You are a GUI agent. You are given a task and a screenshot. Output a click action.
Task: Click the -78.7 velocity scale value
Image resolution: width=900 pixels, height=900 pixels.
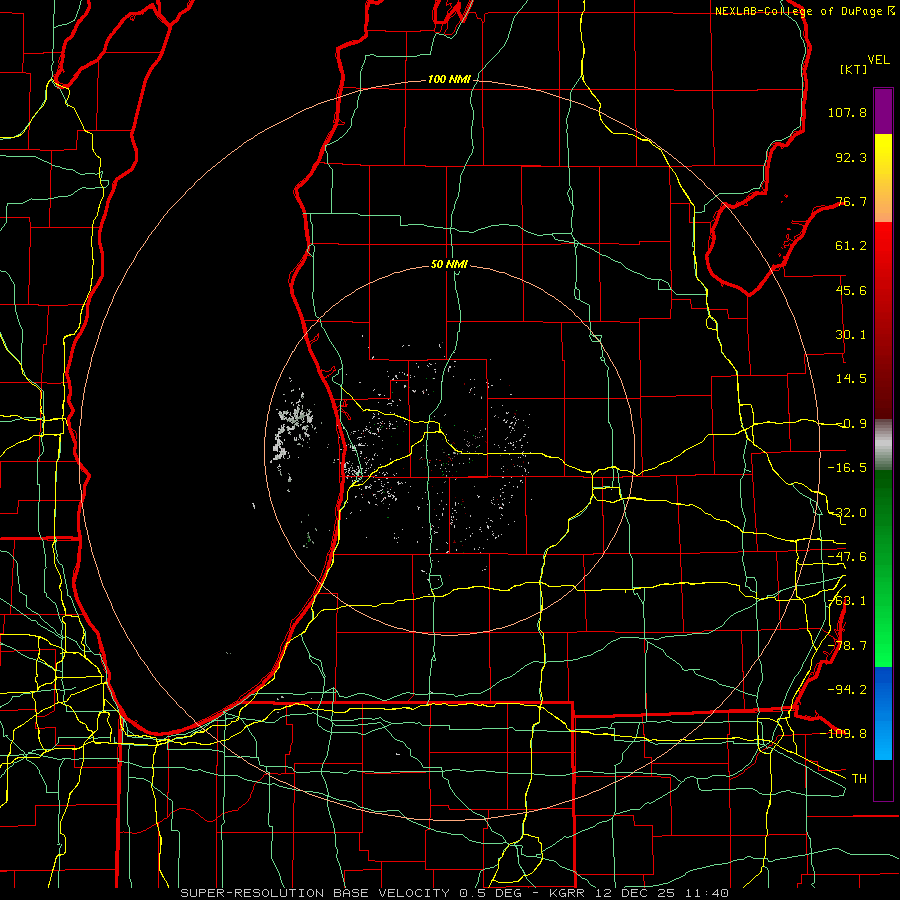coord(847,646)
